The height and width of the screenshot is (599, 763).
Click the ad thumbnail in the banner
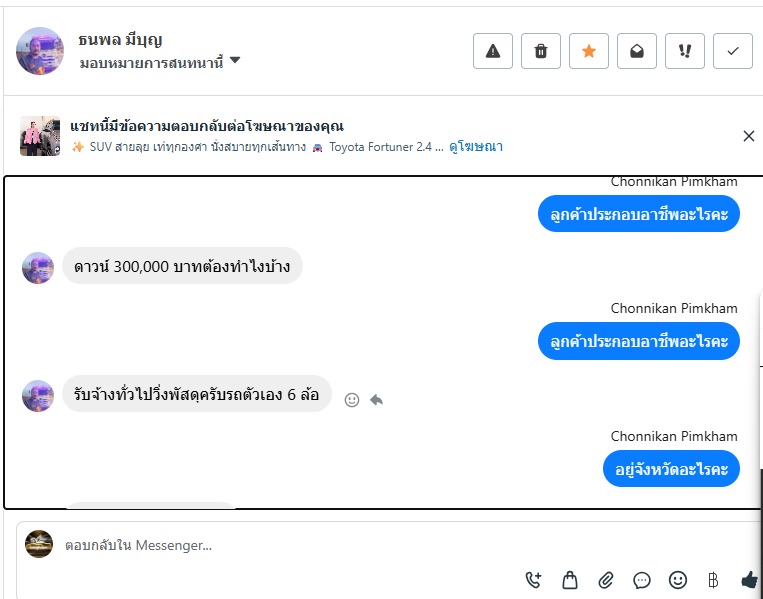(33, 136)
